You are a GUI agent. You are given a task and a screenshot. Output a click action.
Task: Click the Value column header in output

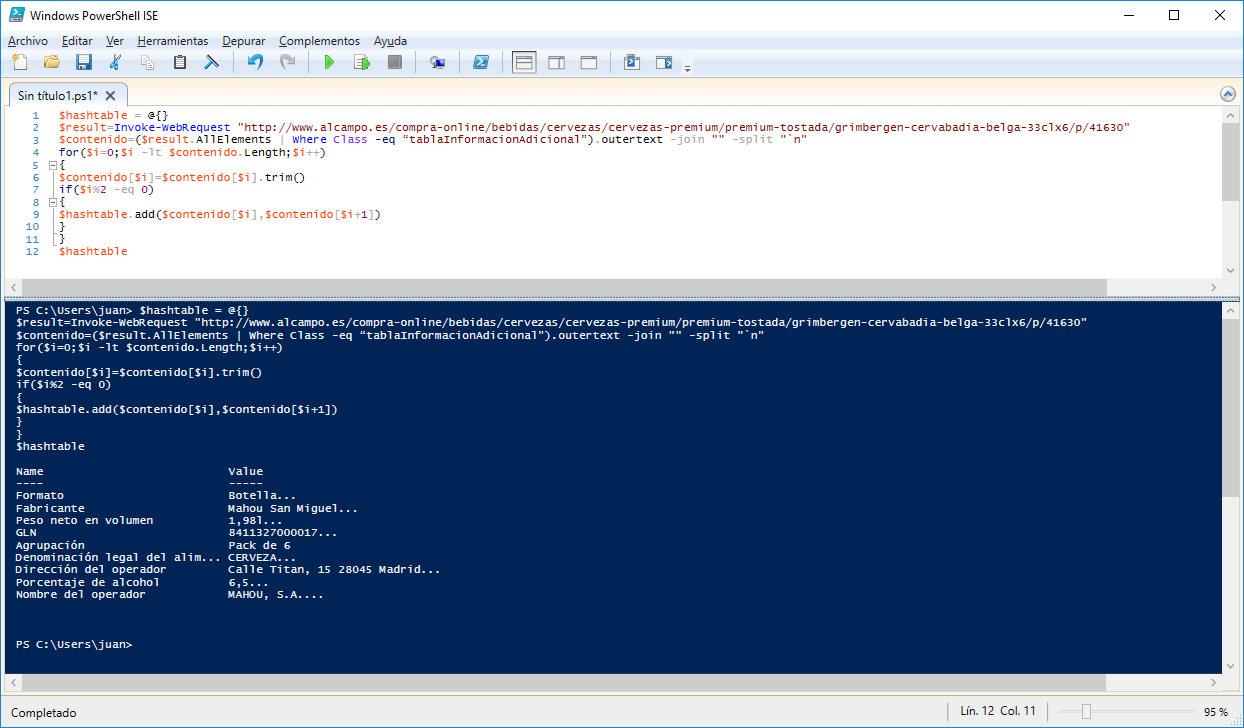click(x=245, y=471)
